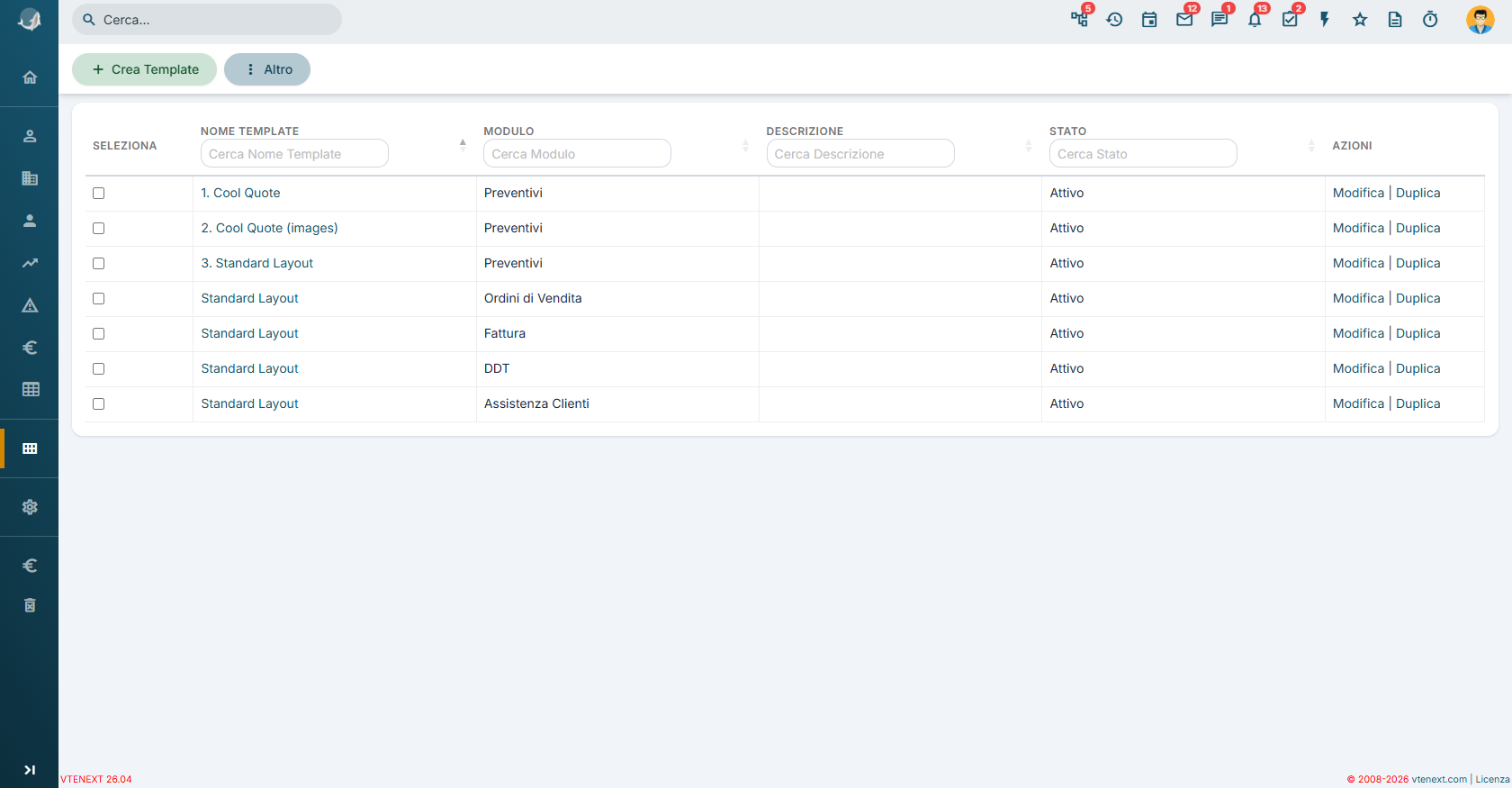Click Duplica in Ordini di Vendita row
This screenshot has height=788, width=1512.
[1417, 298]
